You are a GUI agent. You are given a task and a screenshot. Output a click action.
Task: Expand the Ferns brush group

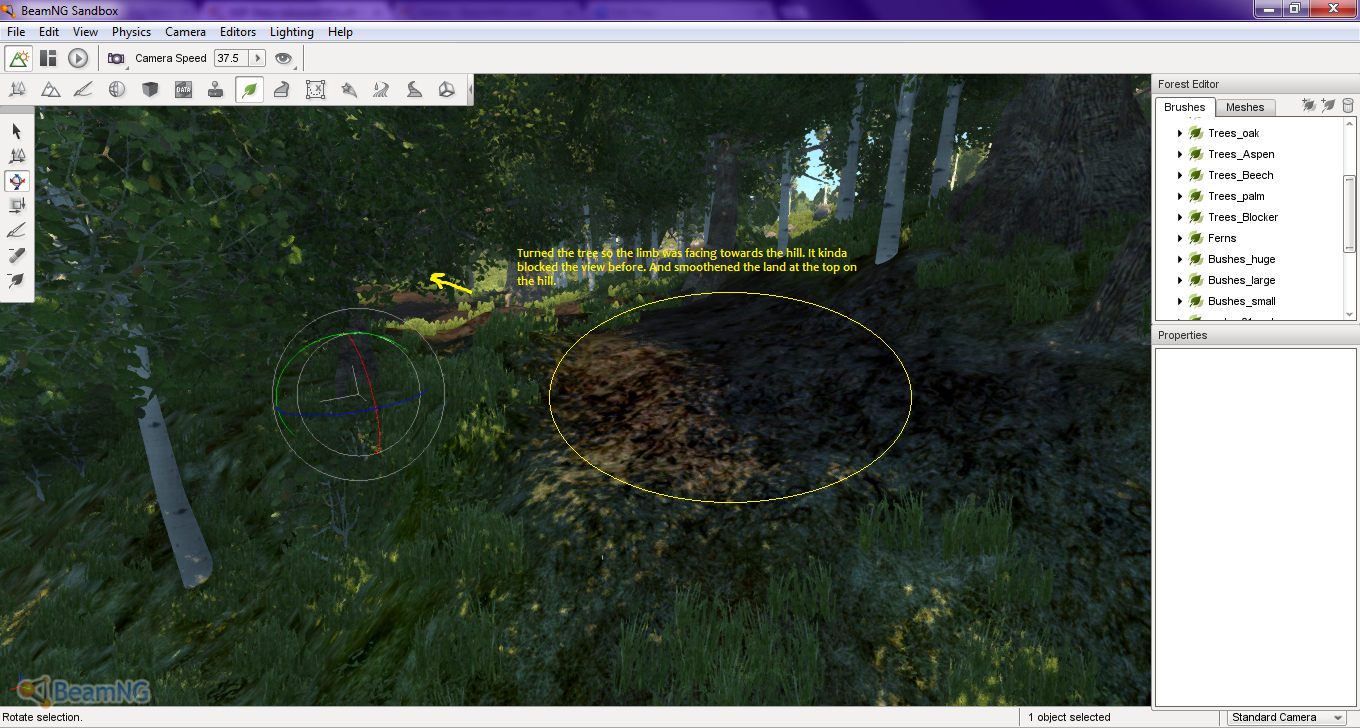tap(1180, 238)
